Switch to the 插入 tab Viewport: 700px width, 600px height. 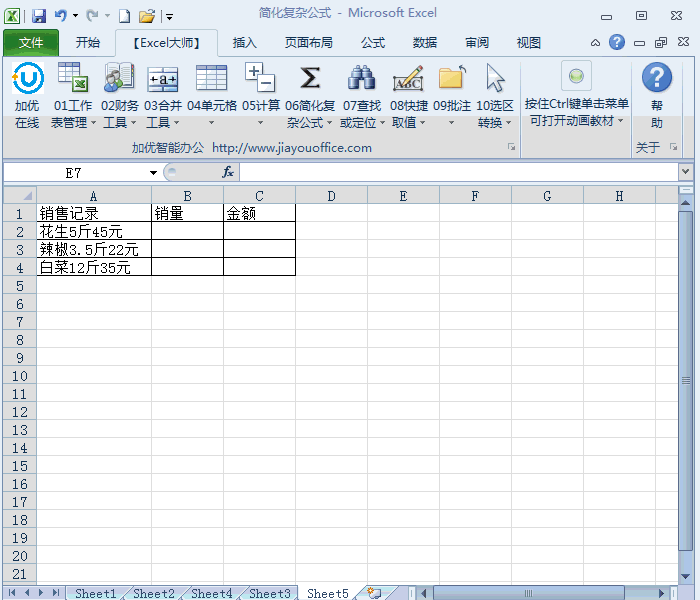(x=245, y=43)
